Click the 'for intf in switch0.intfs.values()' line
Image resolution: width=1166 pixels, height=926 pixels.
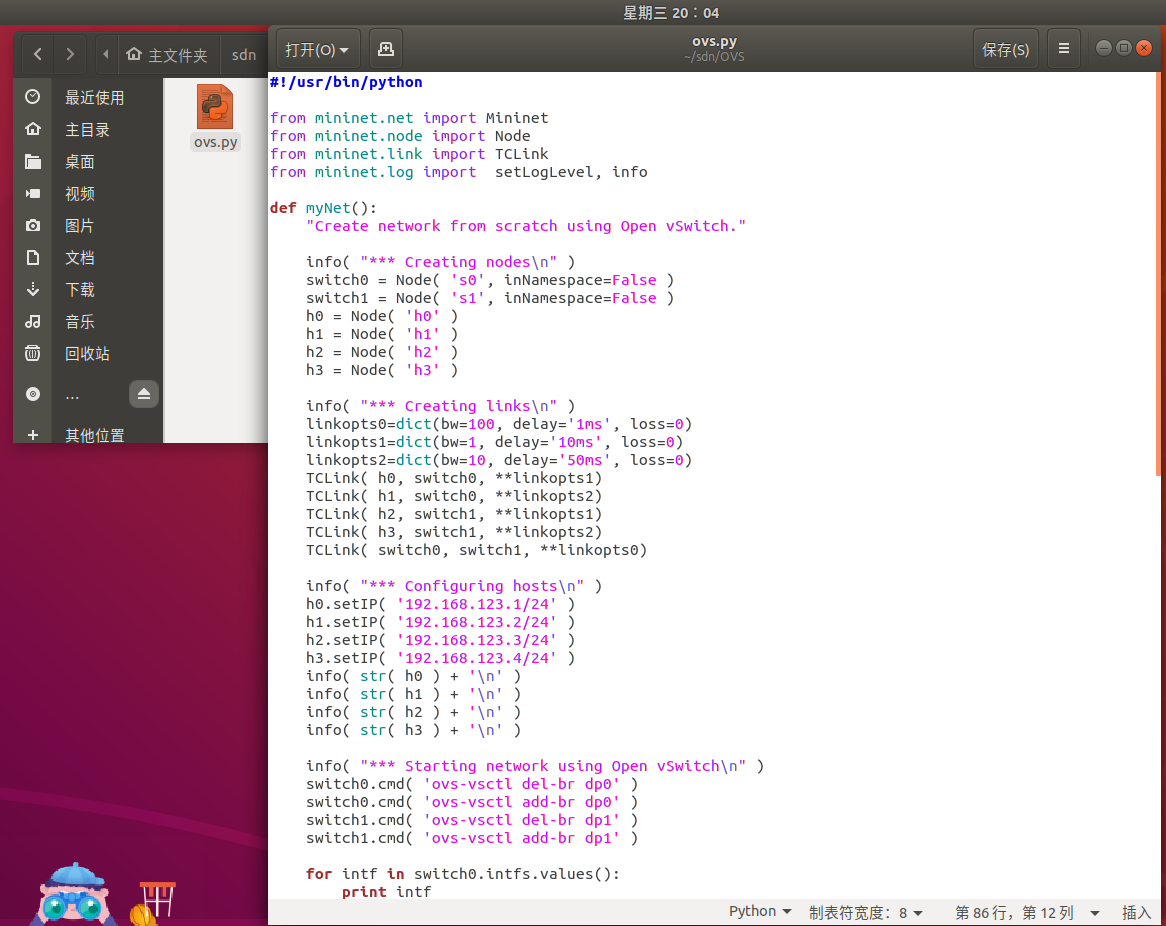click(463, 874)
